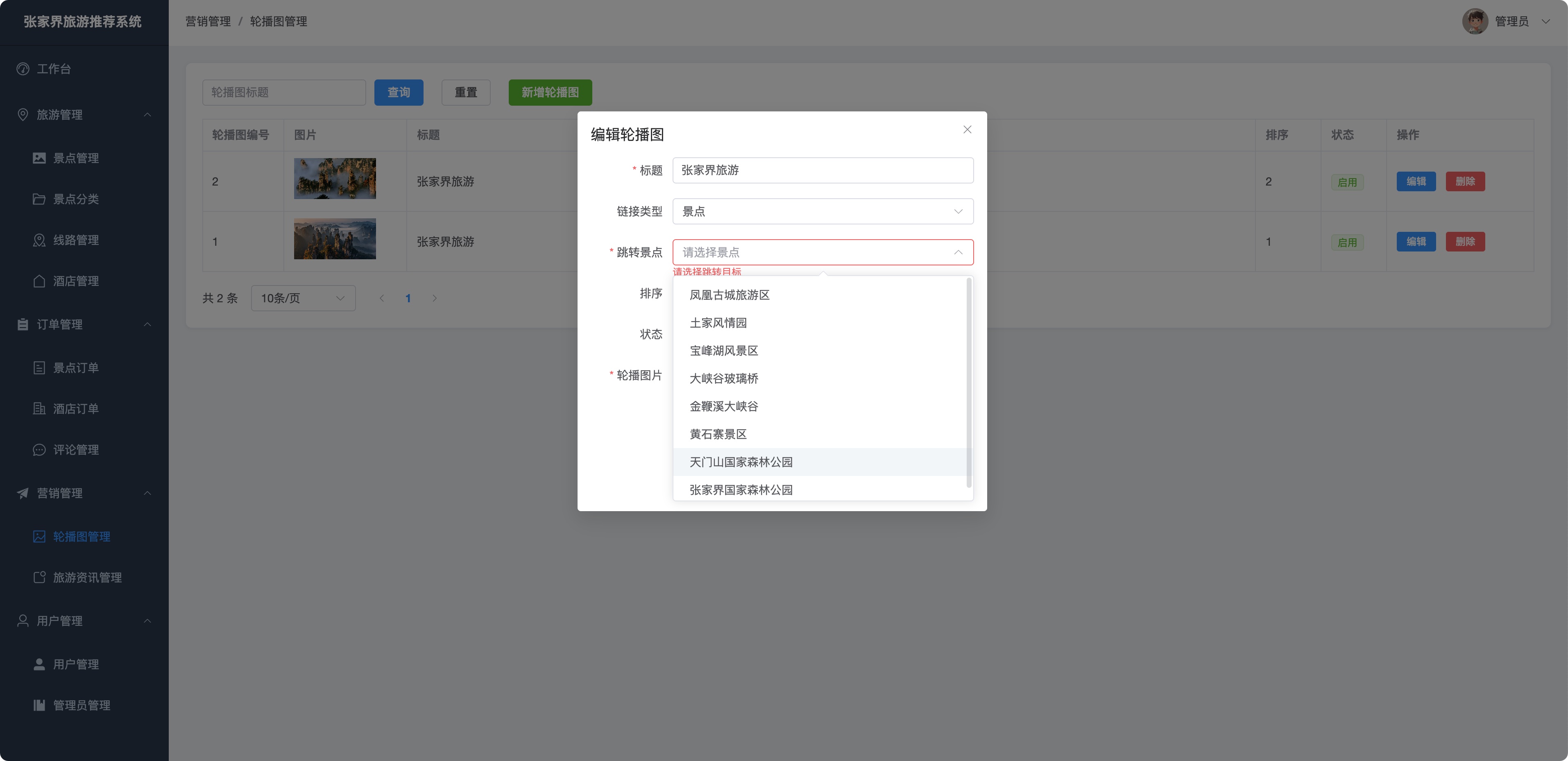Viewport: 1568px width, 761px height.
Task: Collapse the 营销管理 menu group
Action: pos(147,493)
